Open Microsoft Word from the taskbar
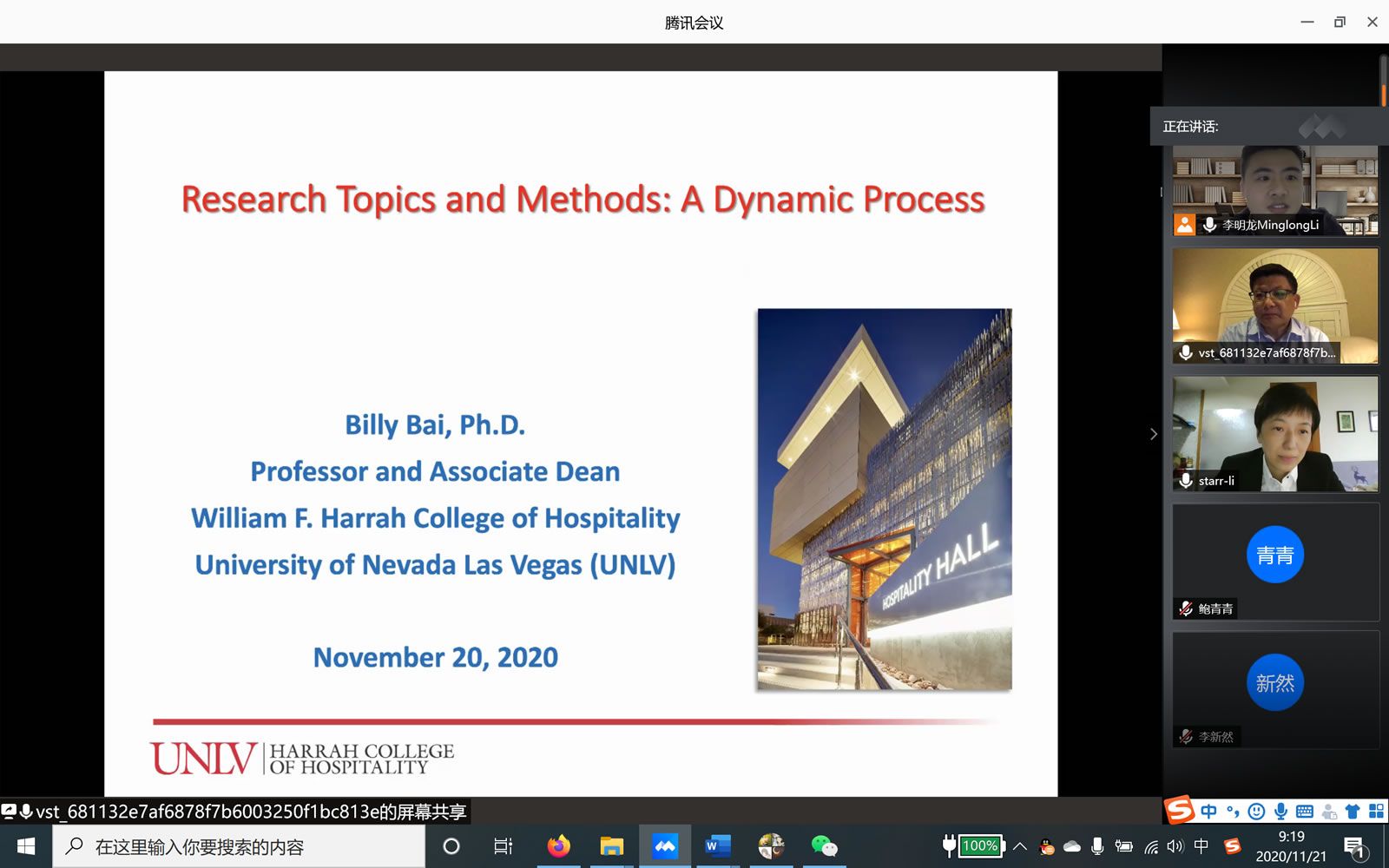This screenshot has height=868, width=1389. coord(717,845)
